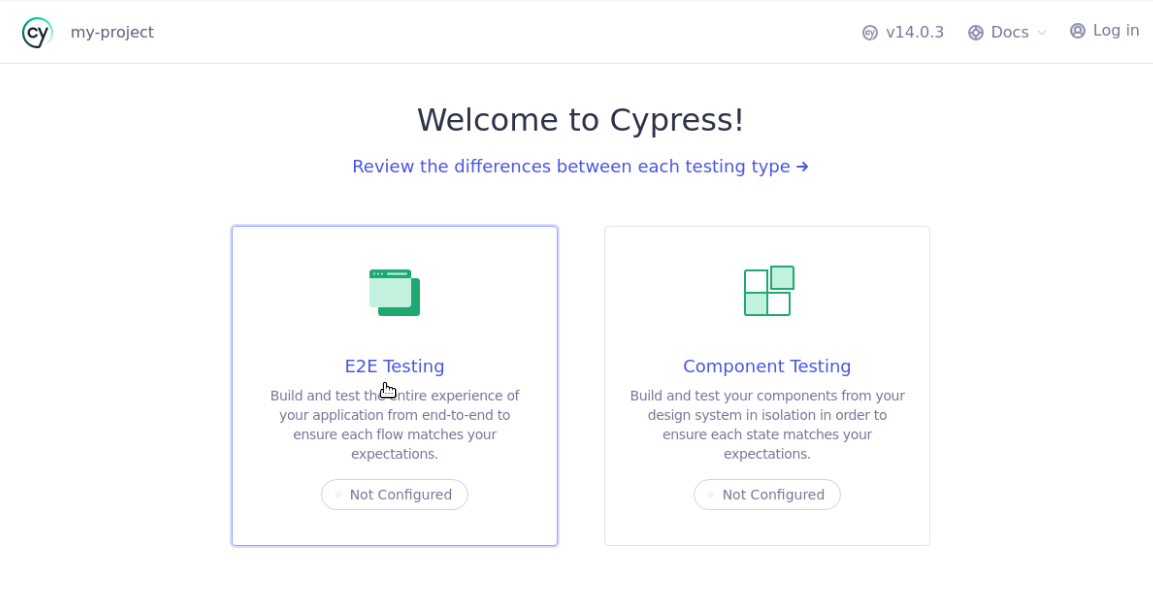Click the E2E Testing browser window icon
Image resolution: width=1153 pixels, height=609 pixels.
point(395,293)
